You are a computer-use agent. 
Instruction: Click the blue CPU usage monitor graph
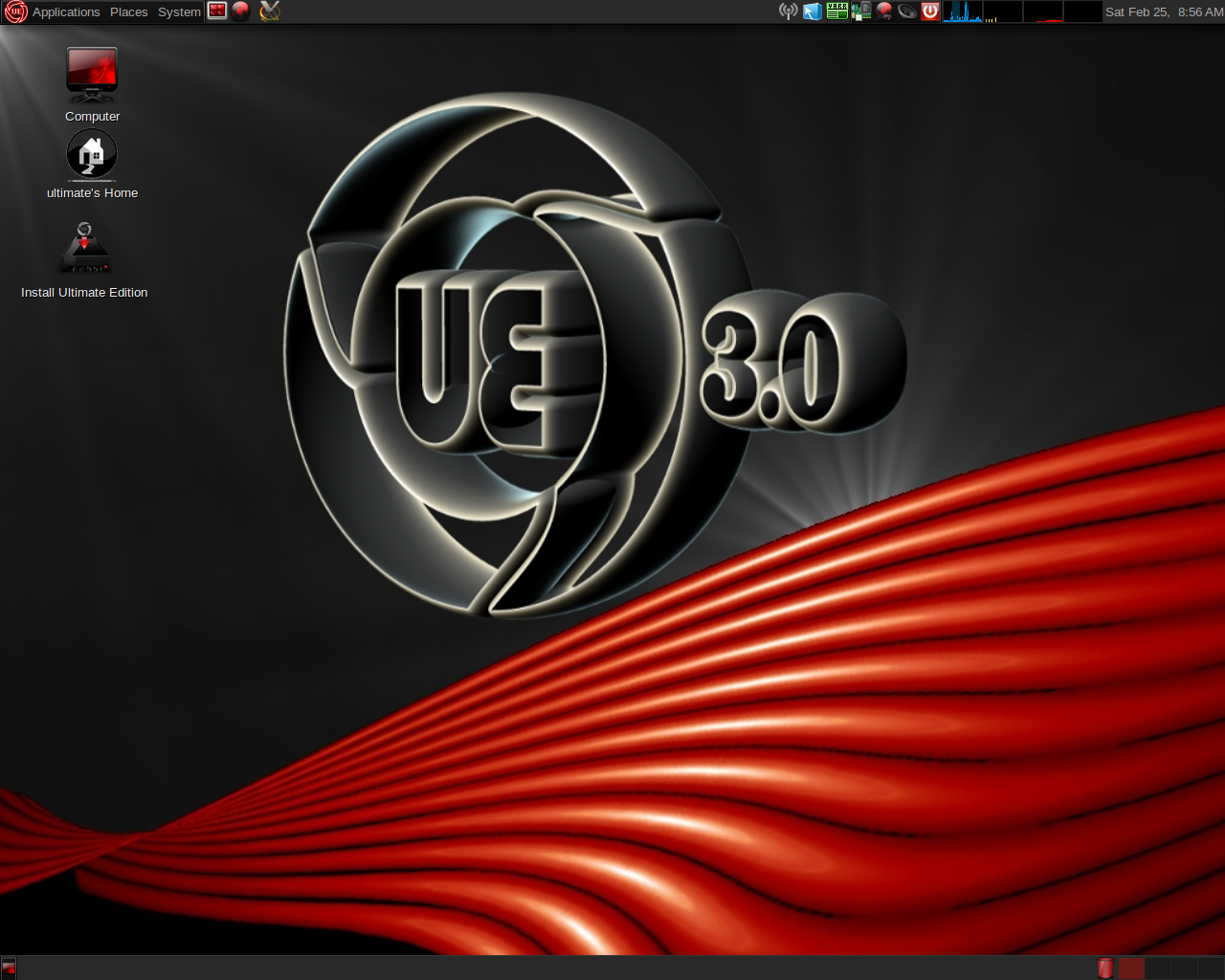(x=963, y=11)
